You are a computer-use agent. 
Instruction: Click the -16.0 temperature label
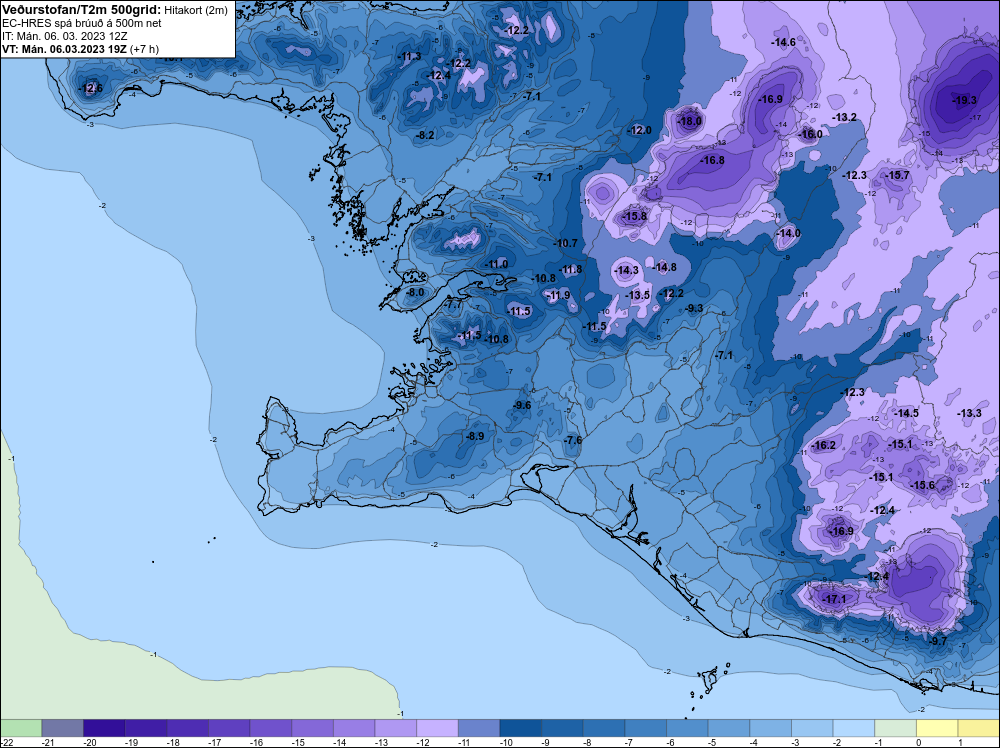tap(811, 134)
